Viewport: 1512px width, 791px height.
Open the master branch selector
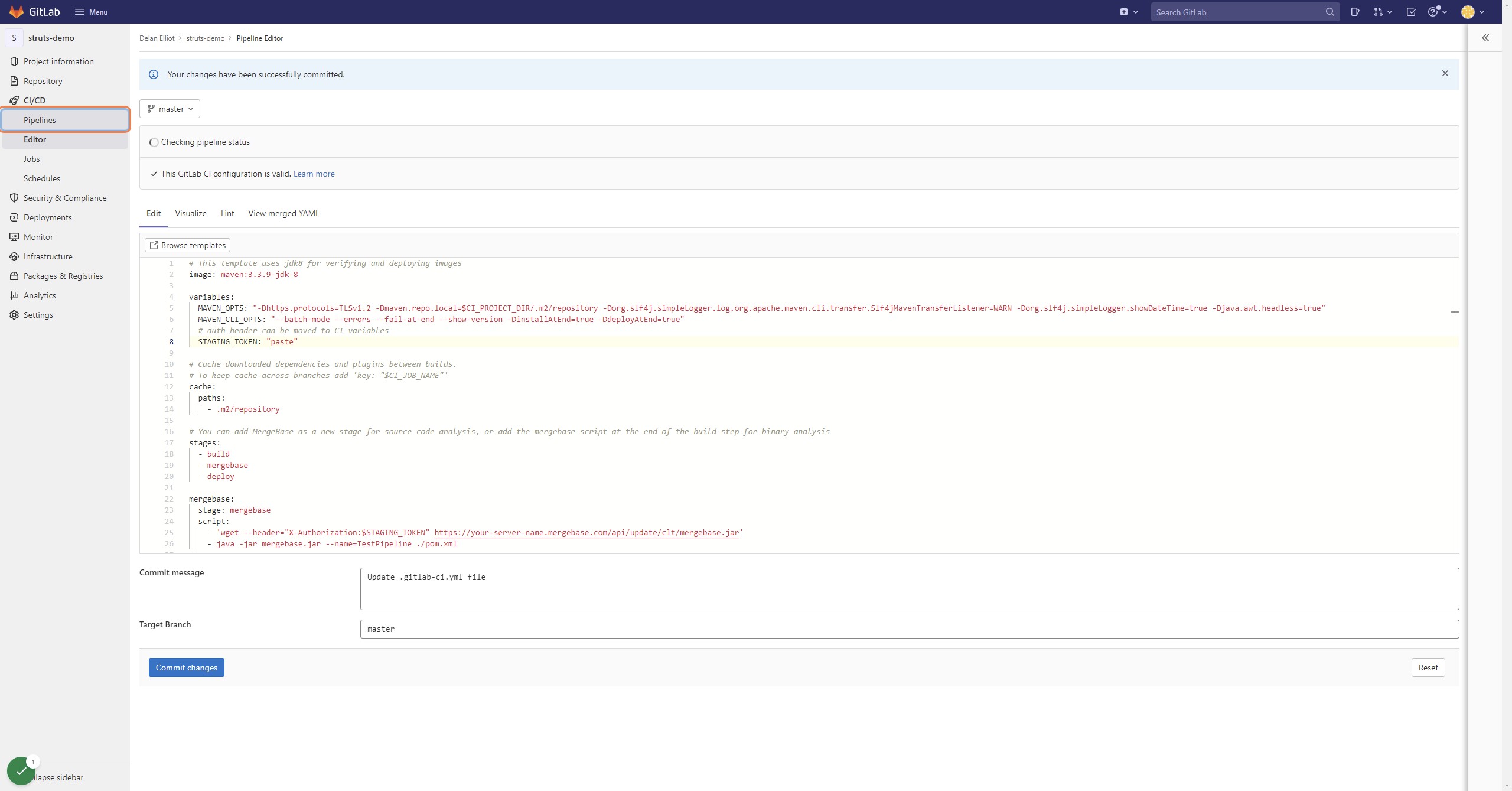coord(170,109)
